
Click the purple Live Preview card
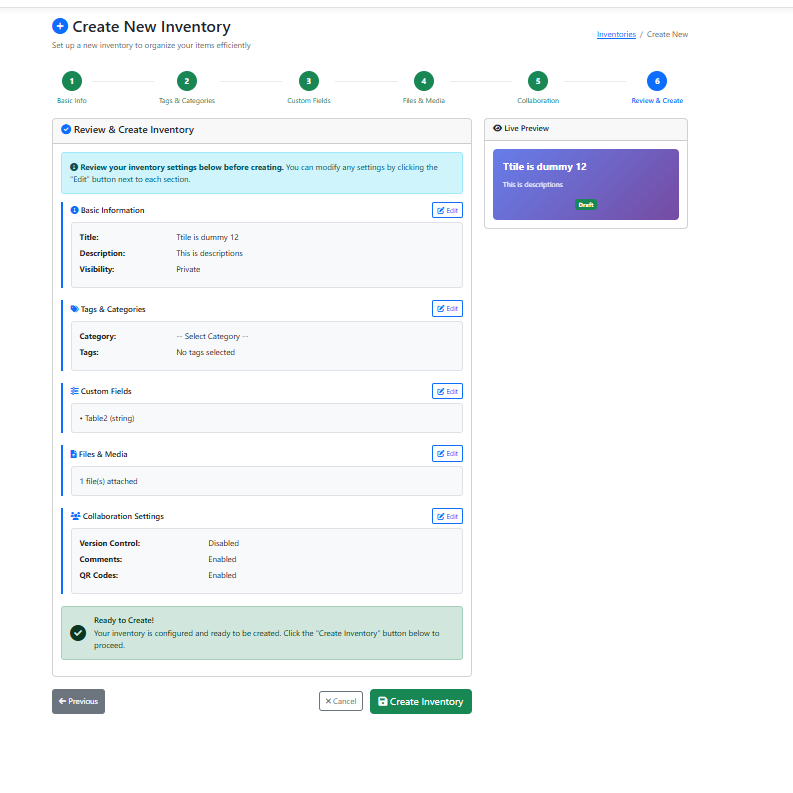tap(585, 184)
